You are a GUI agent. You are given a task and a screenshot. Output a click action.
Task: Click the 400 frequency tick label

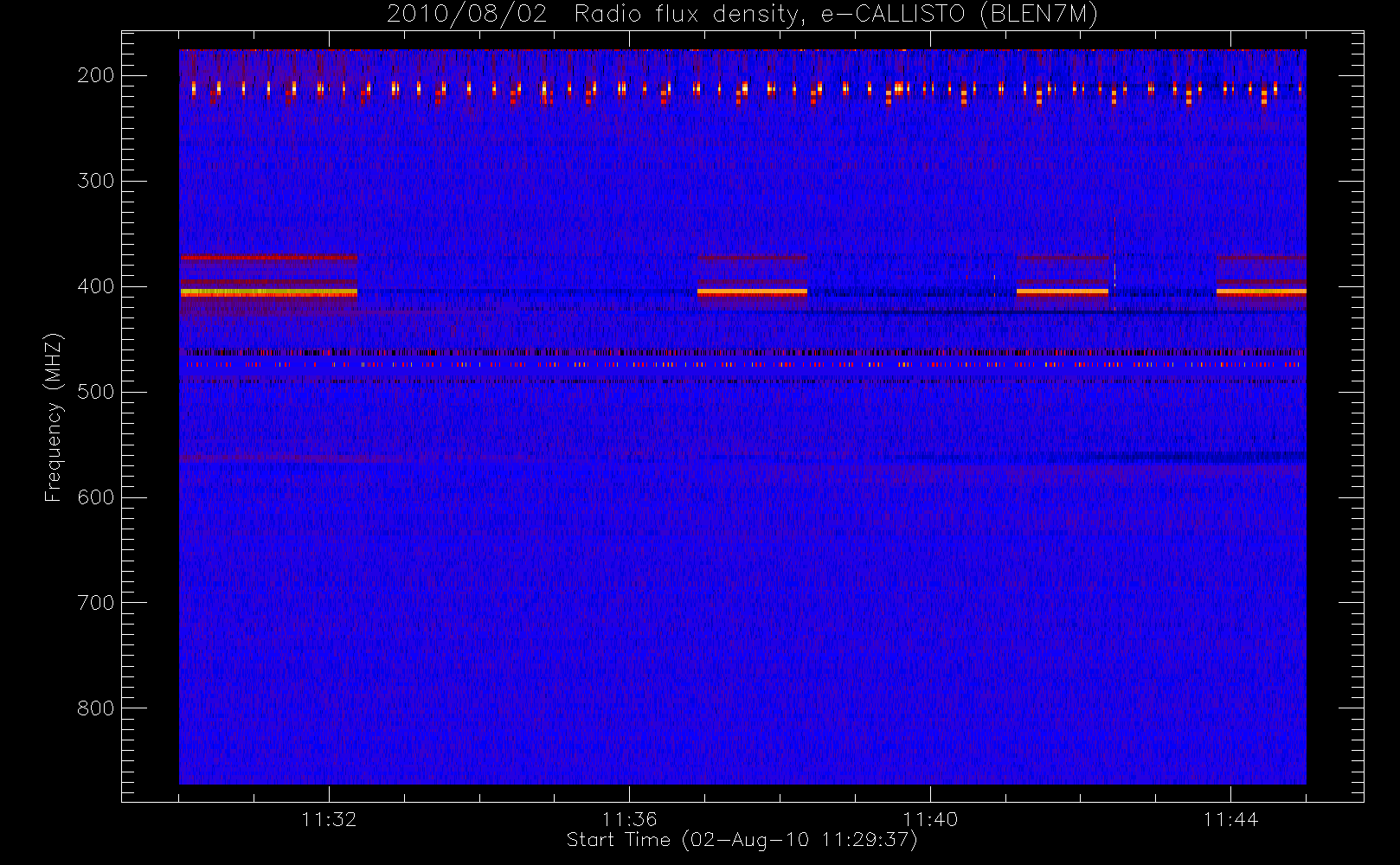pyautogui.click(x=96, y=286)
